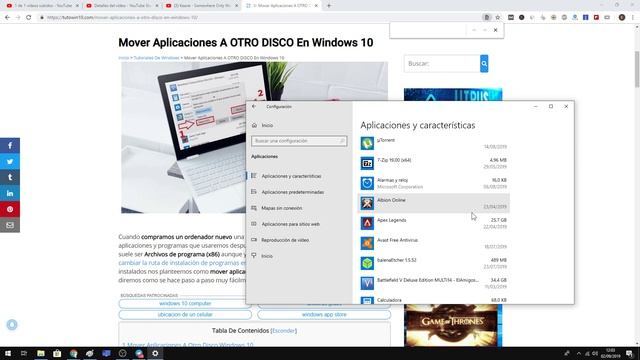Select Aplicaciones y características in the sidebar
The width and height of the screenshot is (640, 360).
(291, 176)
